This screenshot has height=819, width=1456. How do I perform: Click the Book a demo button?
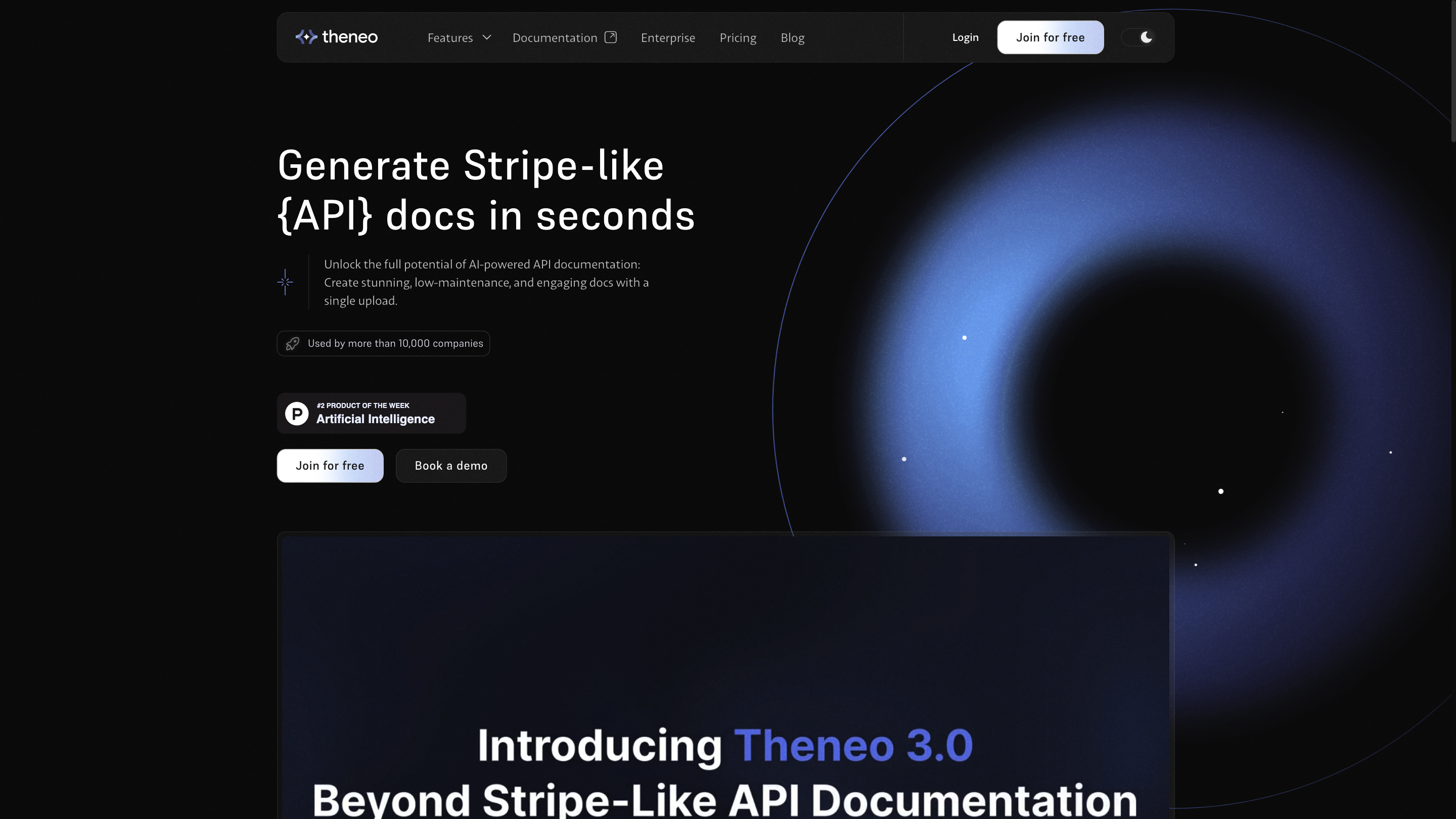coord(451,466)
